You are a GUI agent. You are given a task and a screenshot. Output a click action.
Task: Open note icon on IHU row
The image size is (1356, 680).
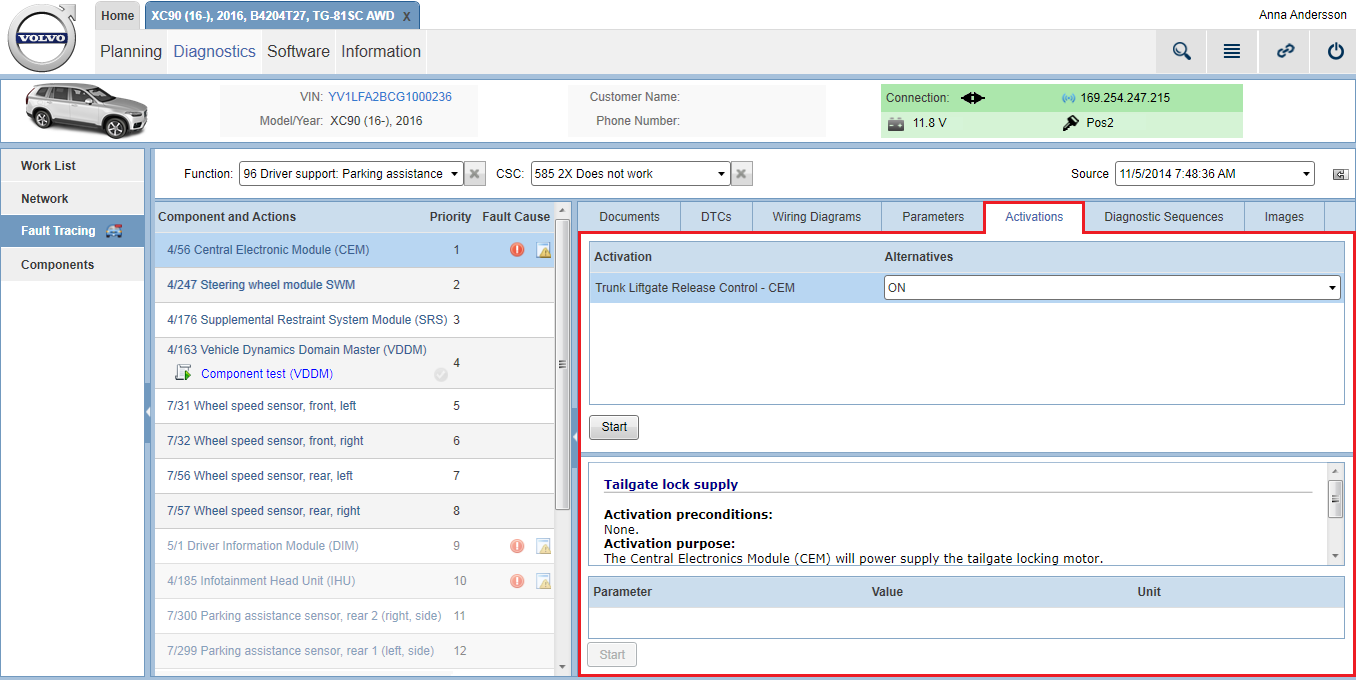544,581
